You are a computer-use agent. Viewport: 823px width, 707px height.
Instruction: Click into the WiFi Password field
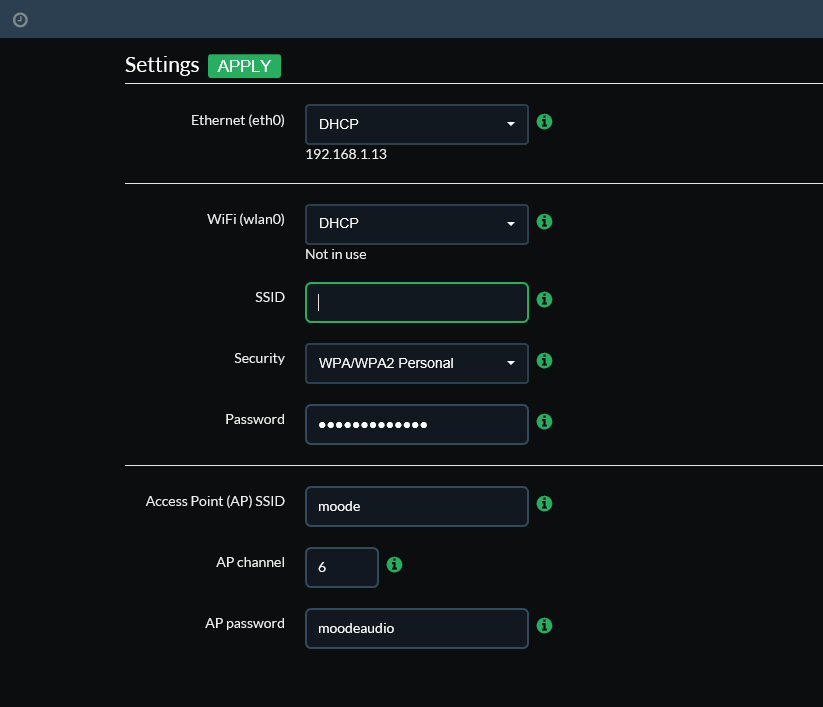[417, 425]
